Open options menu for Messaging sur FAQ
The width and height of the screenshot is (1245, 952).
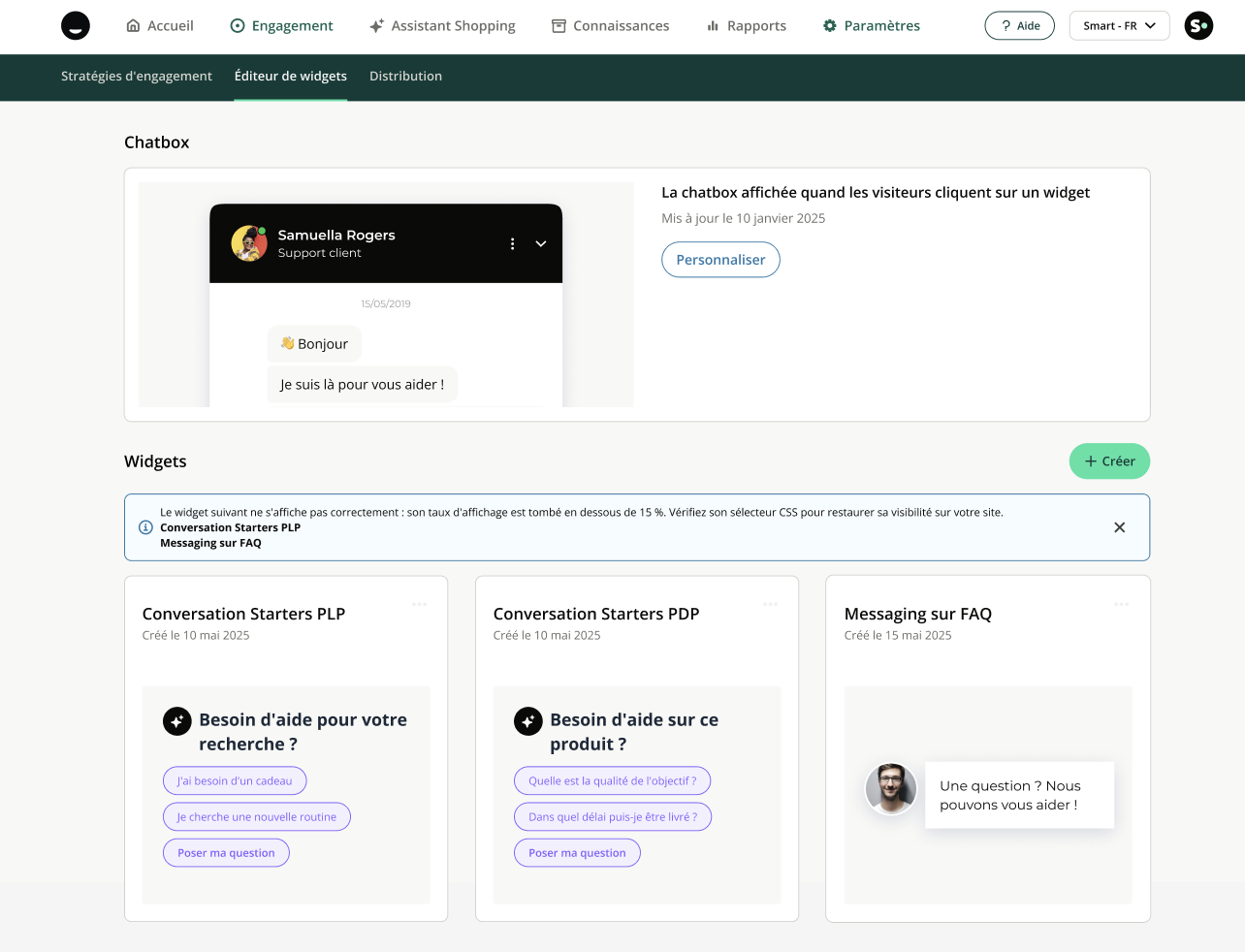pos(1121,605)
